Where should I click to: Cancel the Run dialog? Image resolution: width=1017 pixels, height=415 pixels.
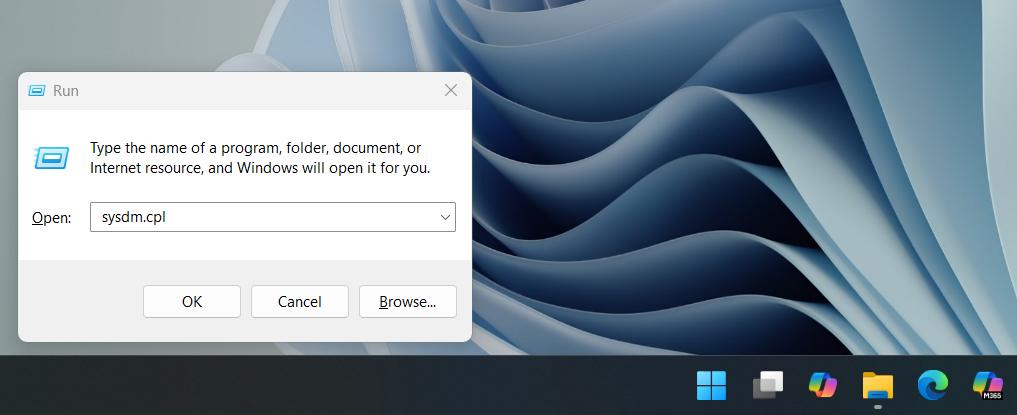click(300, 302)
